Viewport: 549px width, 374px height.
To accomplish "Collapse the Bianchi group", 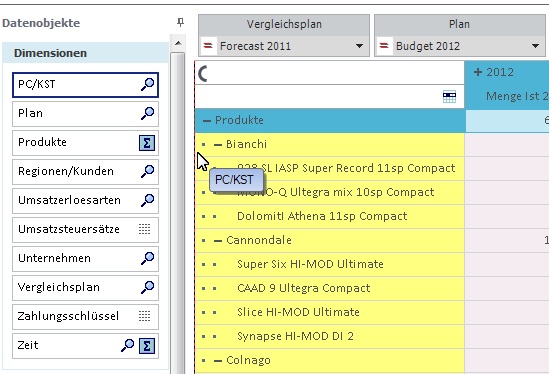I will 218,145.
